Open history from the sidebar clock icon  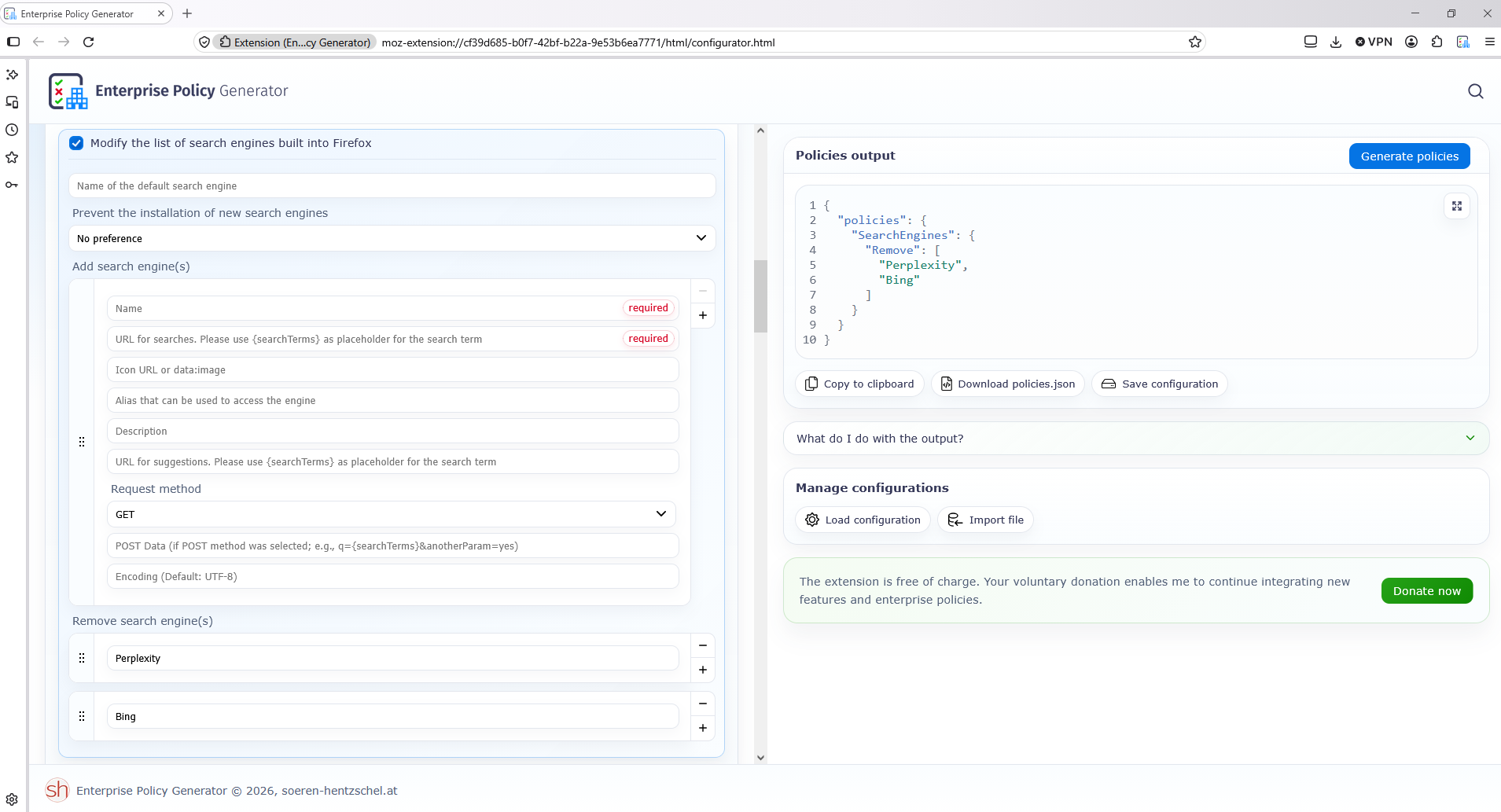(x=12, y=130)
